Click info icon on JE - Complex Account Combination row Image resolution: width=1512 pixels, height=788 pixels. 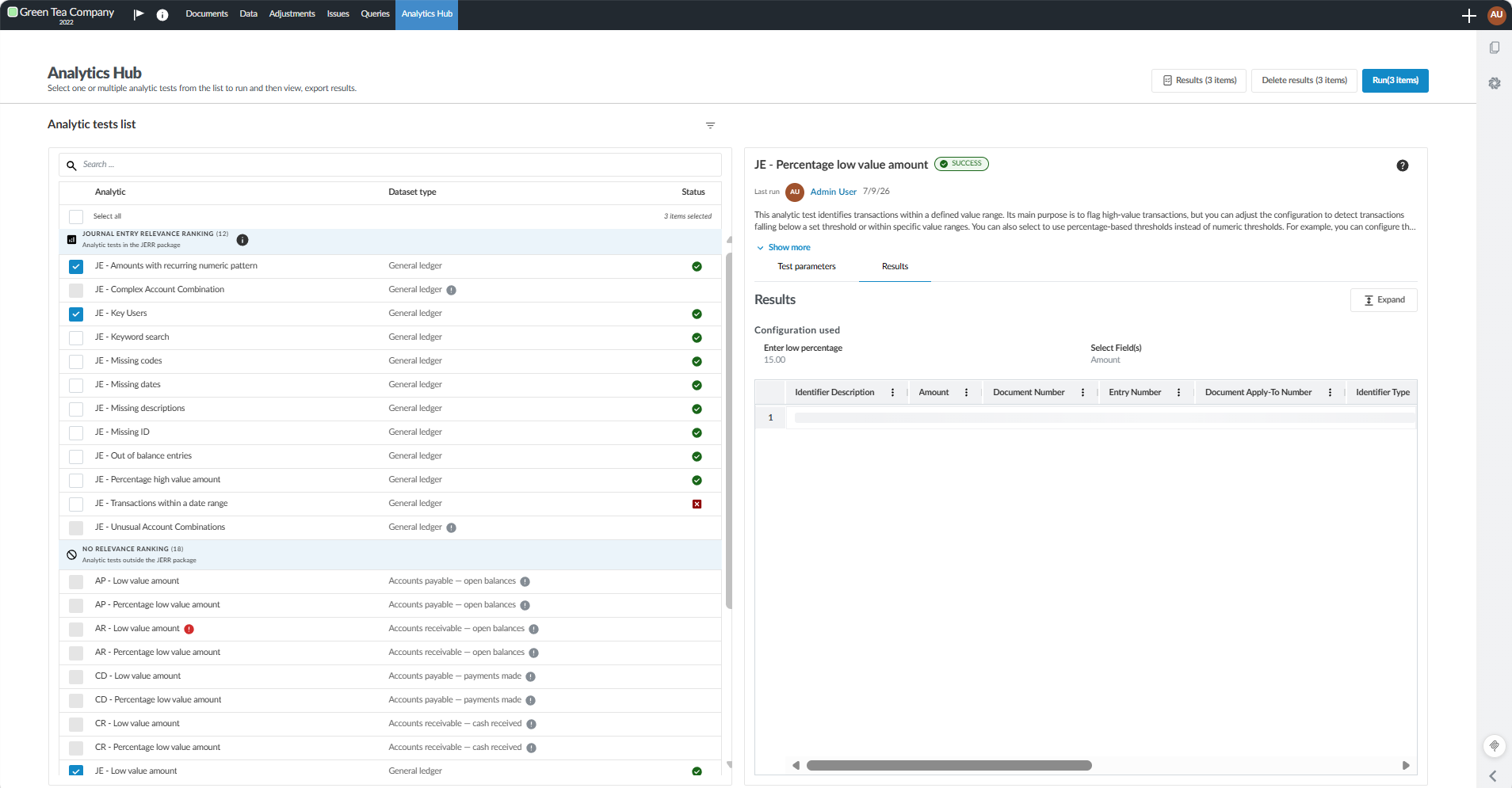[451, 290]
